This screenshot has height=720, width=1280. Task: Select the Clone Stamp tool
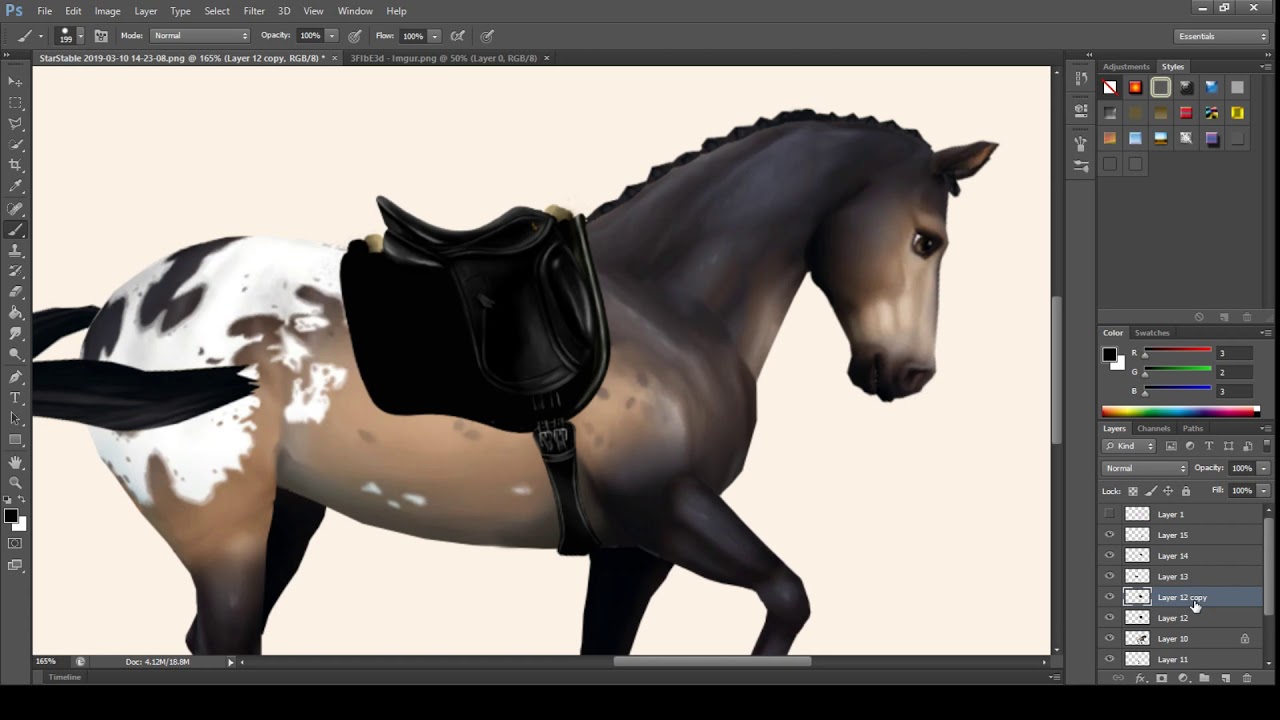coord(15,250)
